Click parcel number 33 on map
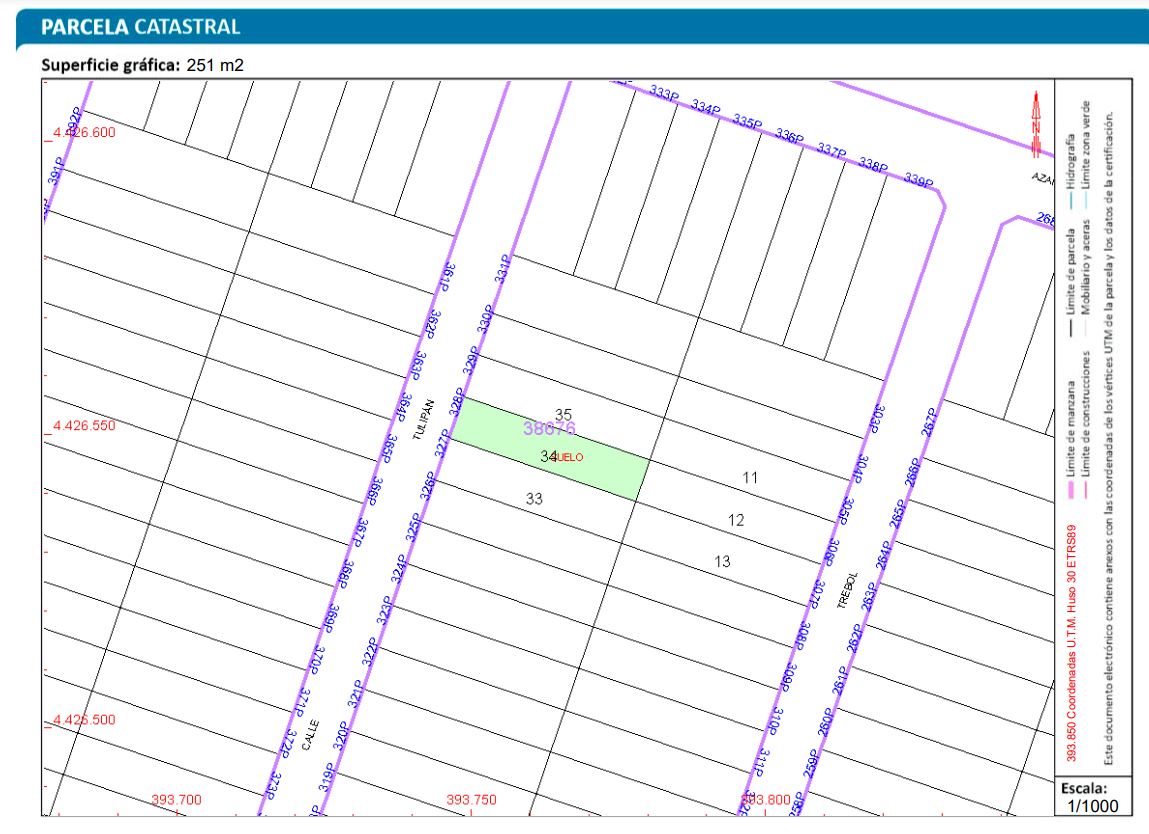The width and height of the screenshot is (1149, 834). 534,498
